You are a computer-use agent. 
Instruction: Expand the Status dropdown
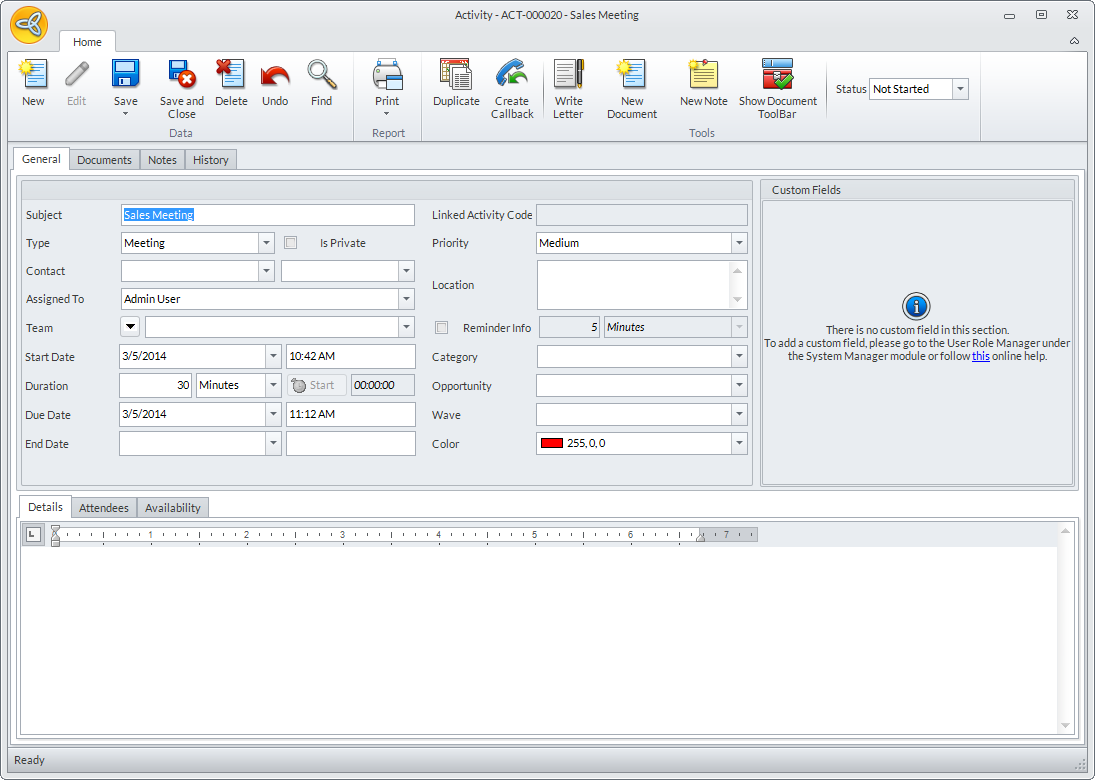coord(960,89)
